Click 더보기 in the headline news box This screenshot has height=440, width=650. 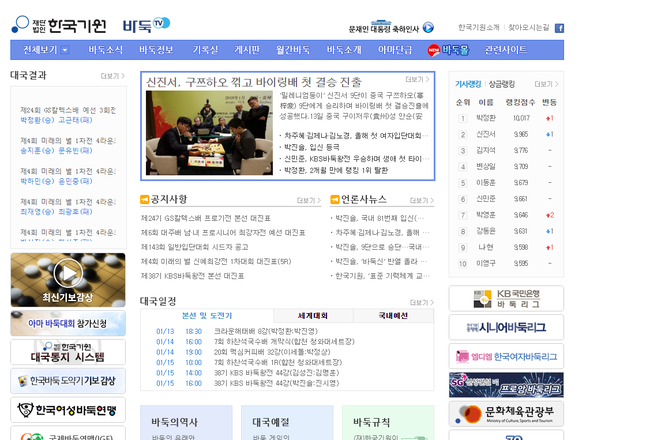[x=417, y=79]
